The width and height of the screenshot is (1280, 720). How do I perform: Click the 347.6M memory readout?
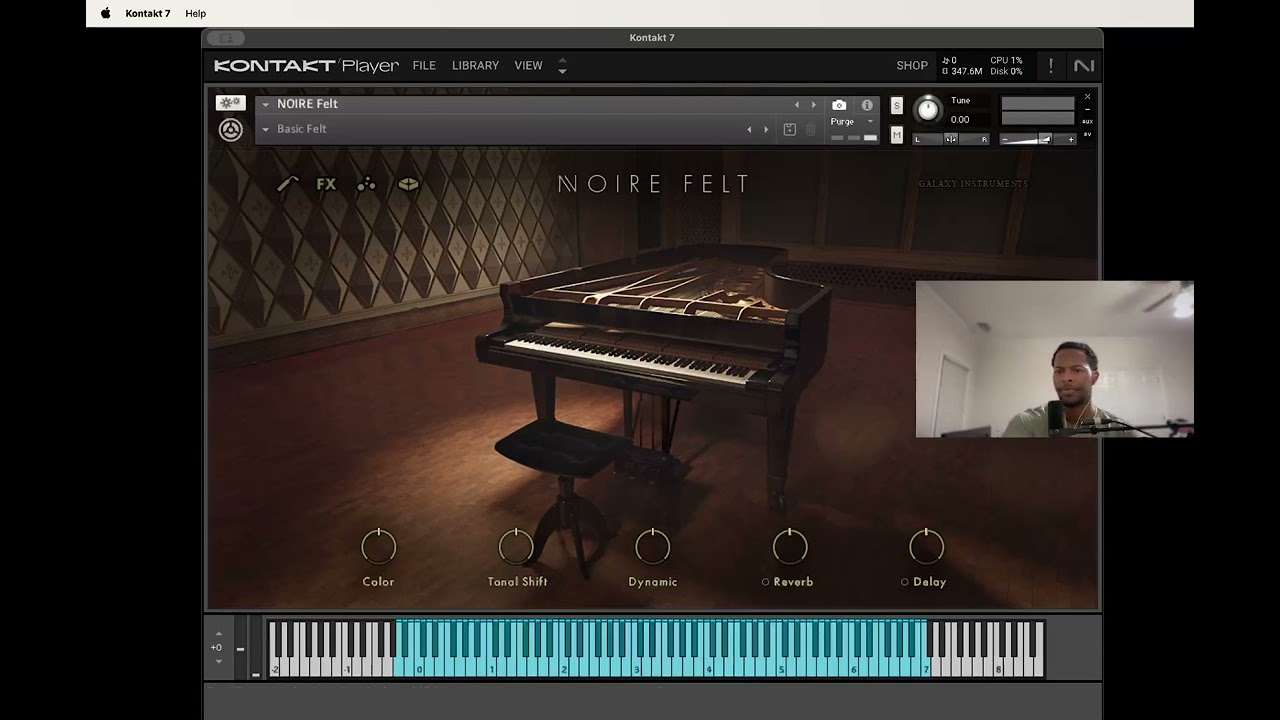962,72
